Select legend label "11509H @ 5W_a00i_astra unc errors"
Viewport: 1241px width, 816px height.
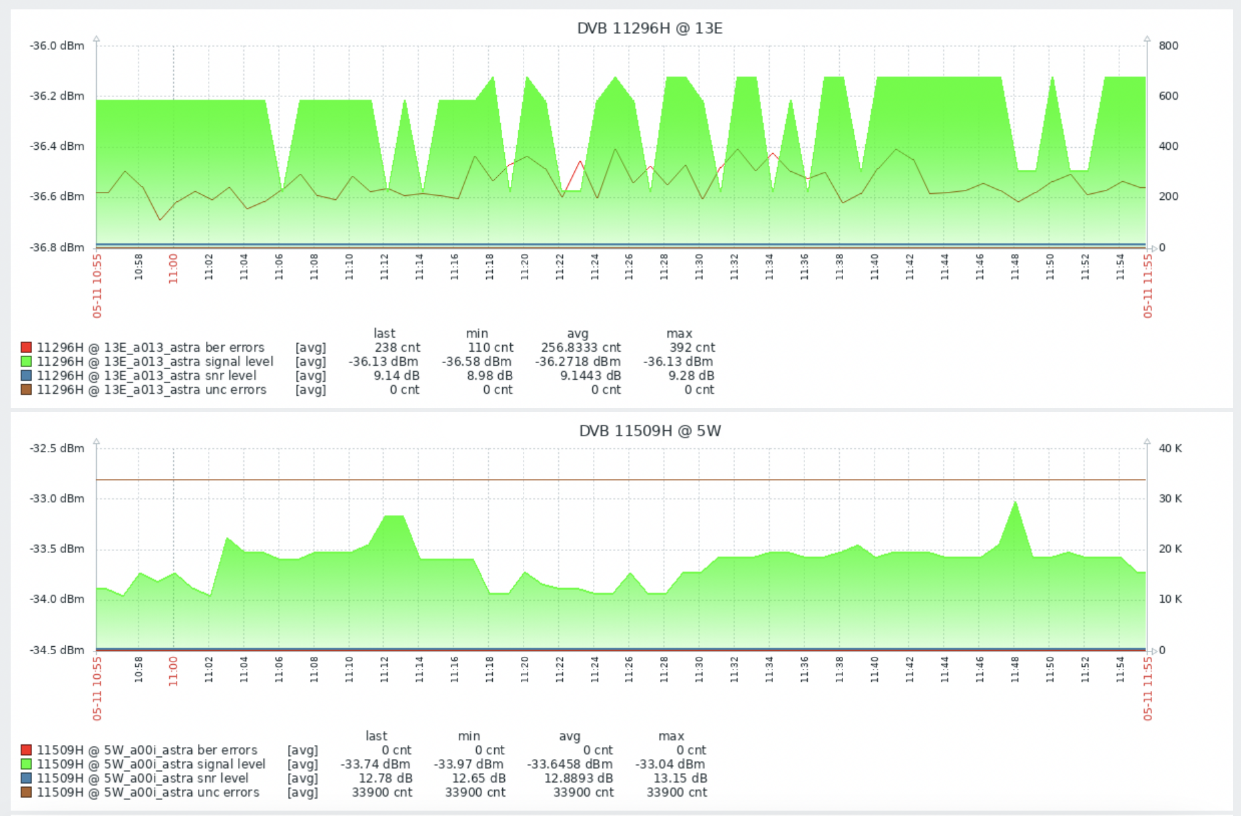(147, 793)
